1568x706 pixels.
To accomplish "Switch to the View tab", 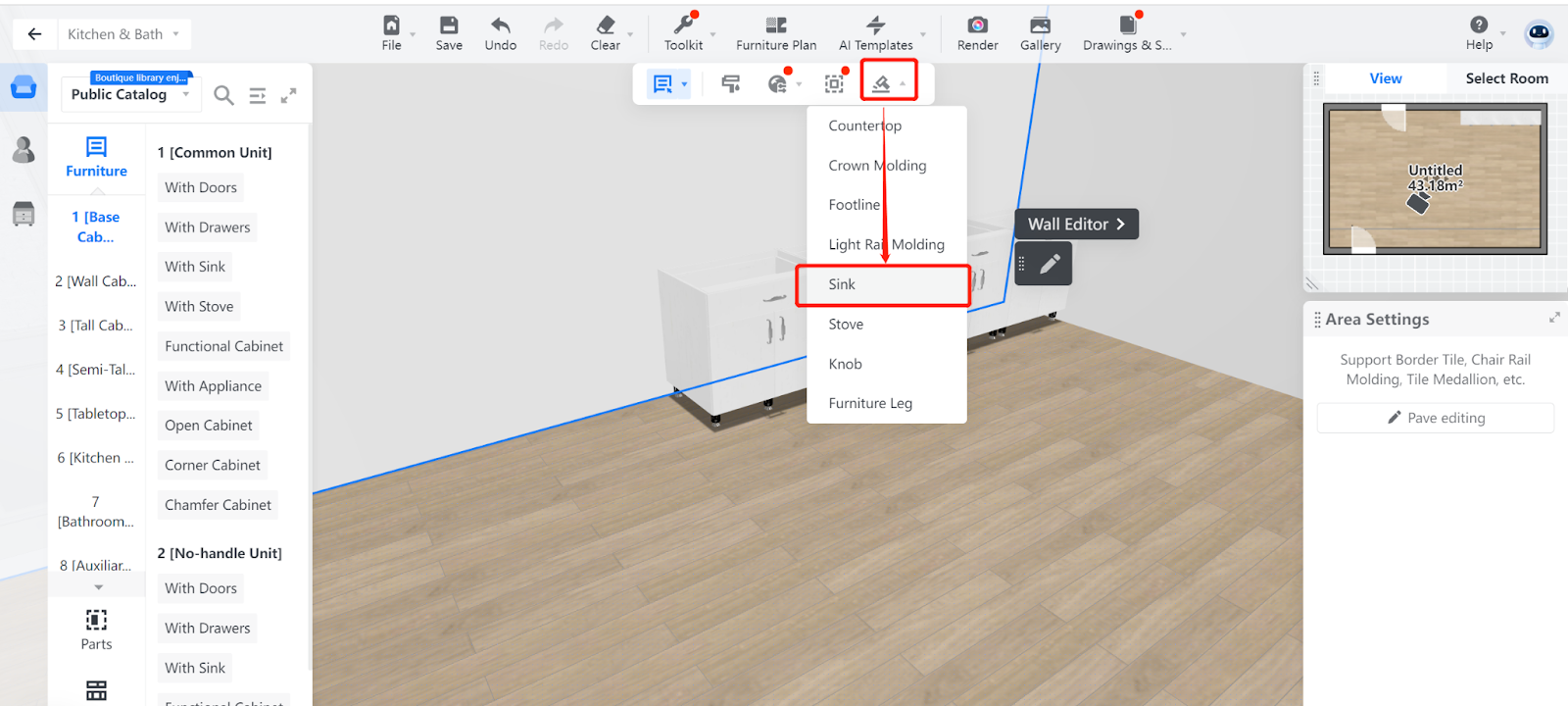I will pos(1385,78).
